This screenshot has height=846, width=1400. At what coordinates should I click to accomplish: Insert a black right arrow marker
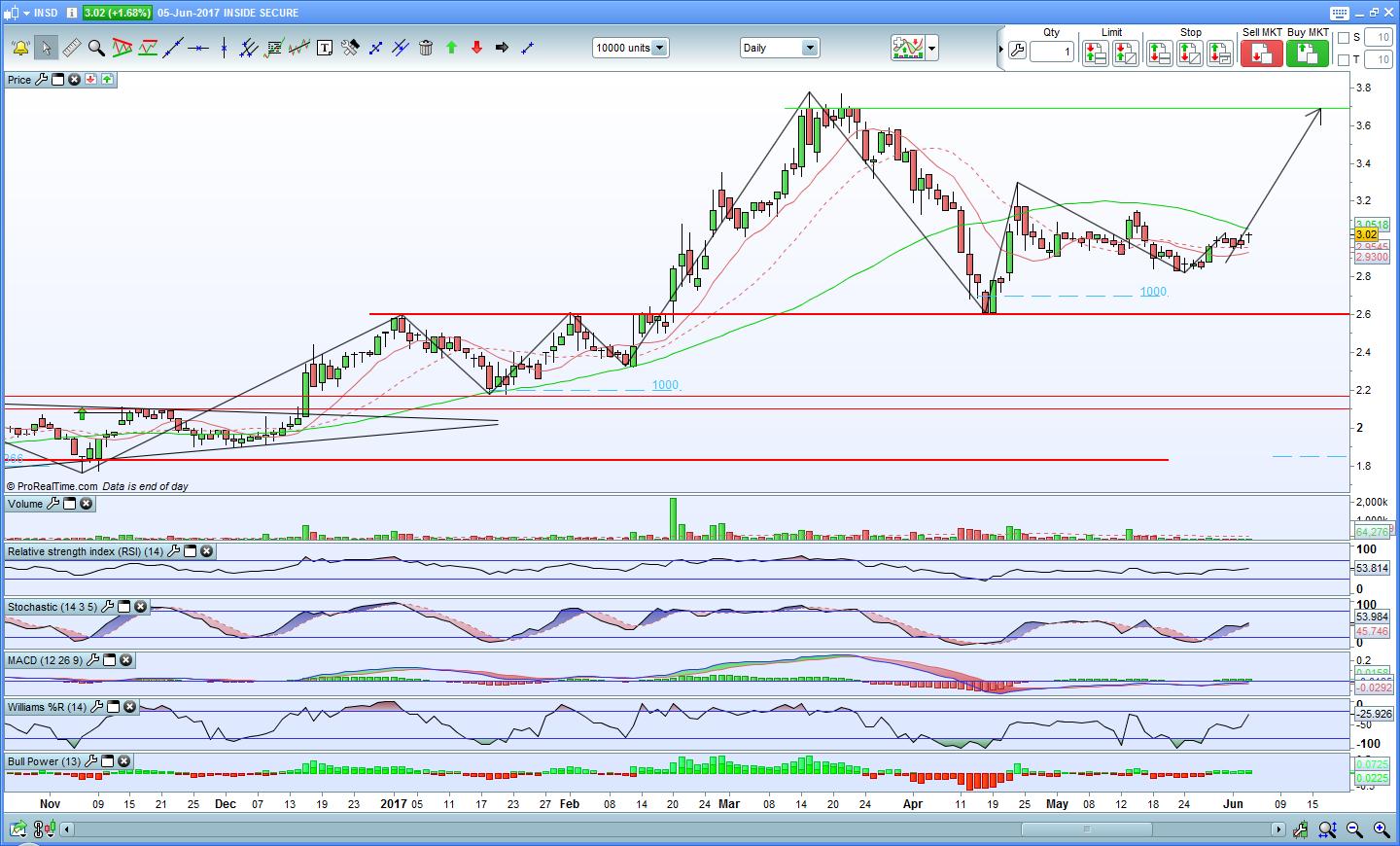[x=502, y=48]
